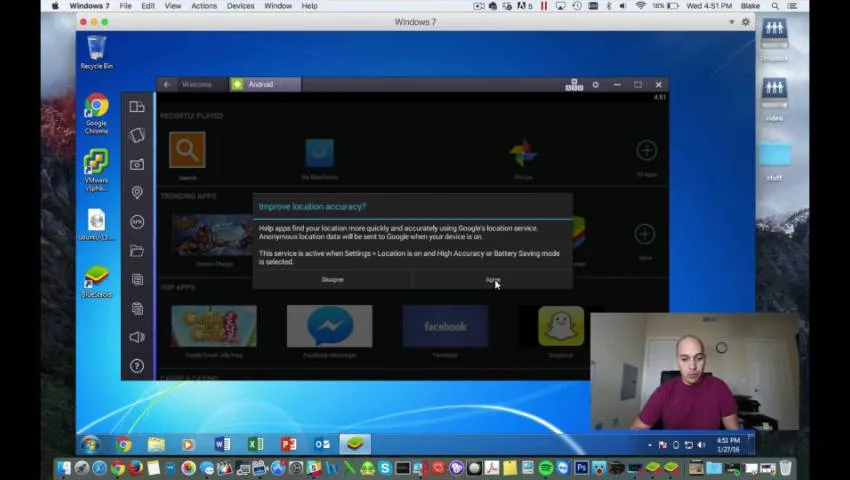Open Photoshop in the Mac dock
850x480 pixels.
point(582,468)
